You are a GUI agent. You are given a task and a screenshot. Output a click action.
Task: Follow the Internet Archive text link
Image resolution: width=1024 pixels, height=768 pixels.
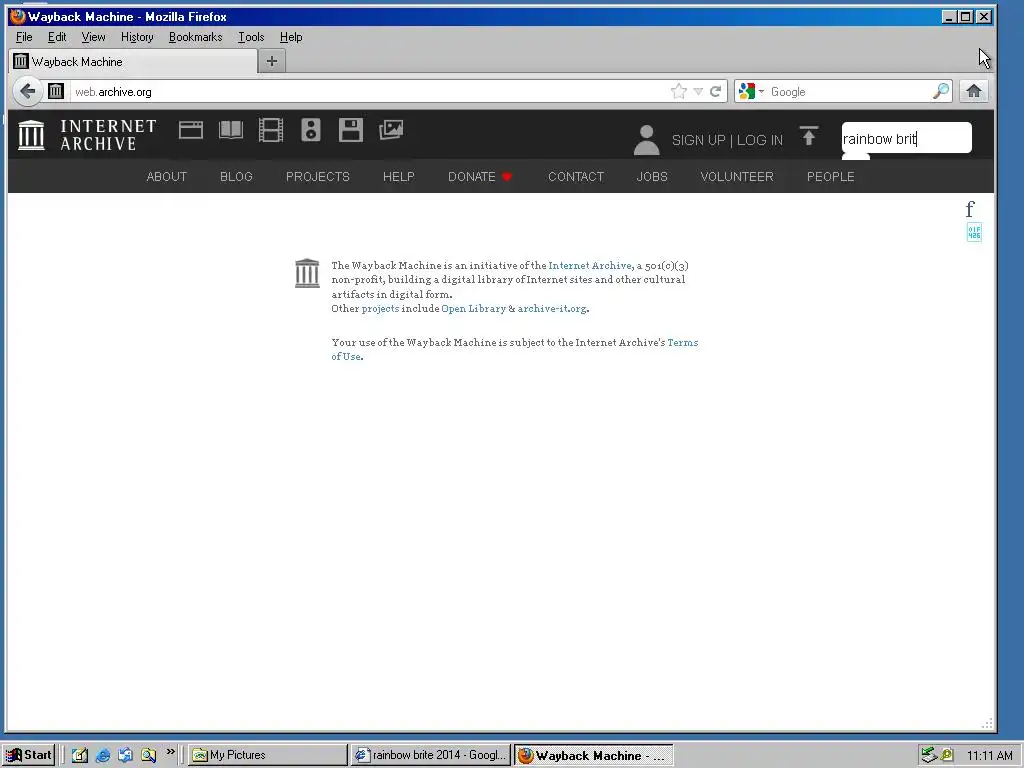(590, 266)
